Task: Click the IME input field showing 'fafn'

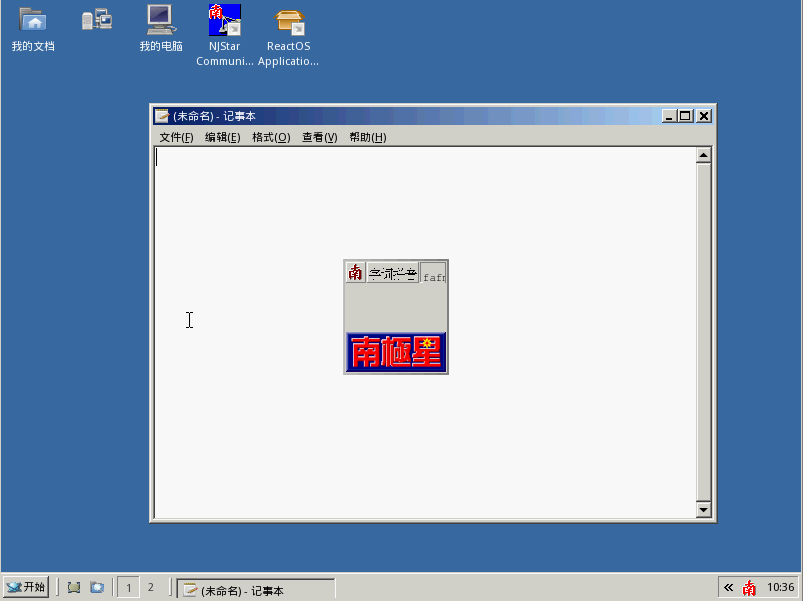Action: tap(433, 273)
